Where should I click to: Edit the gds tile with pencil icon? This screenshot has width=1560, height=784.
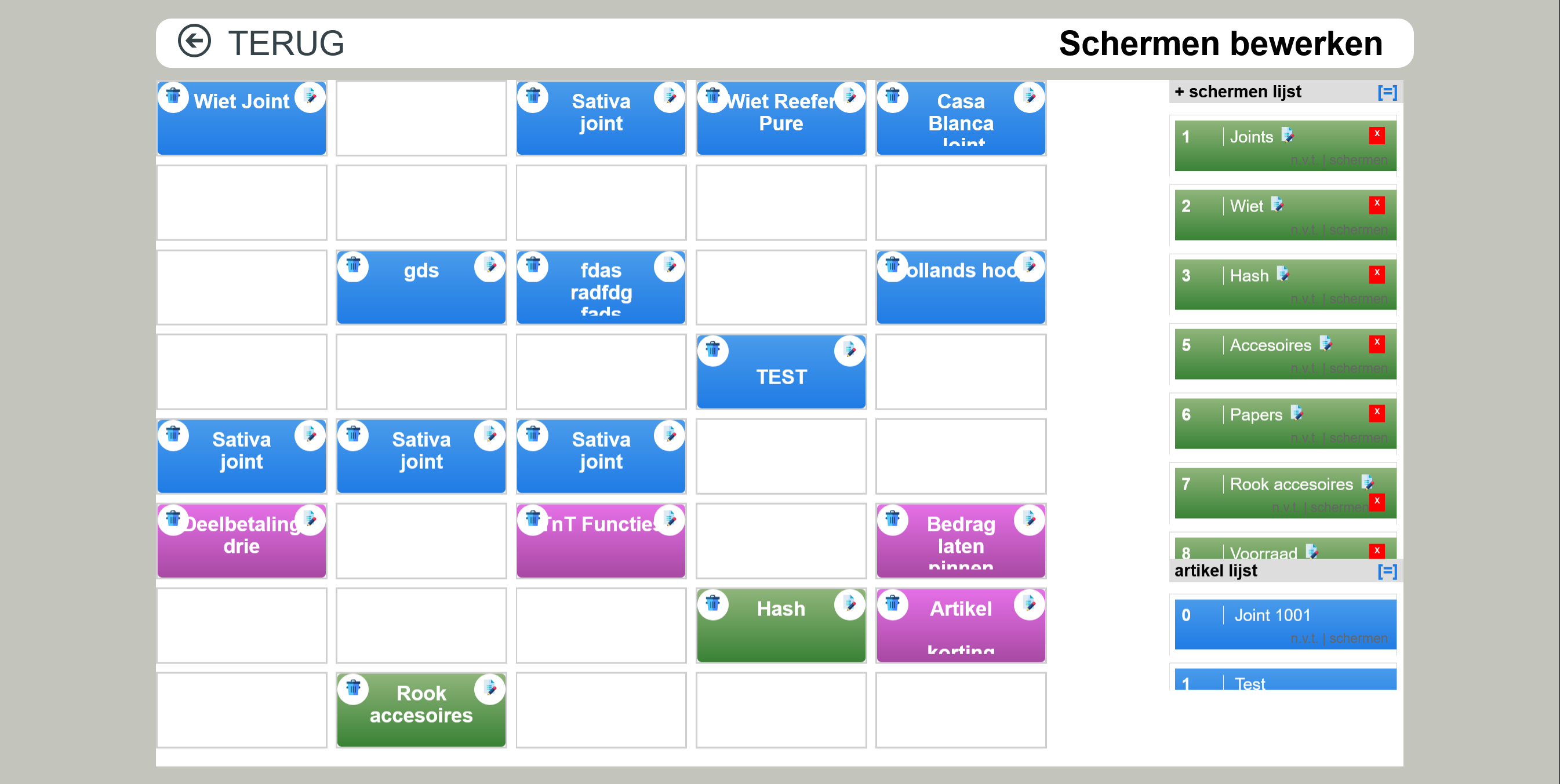489,267
